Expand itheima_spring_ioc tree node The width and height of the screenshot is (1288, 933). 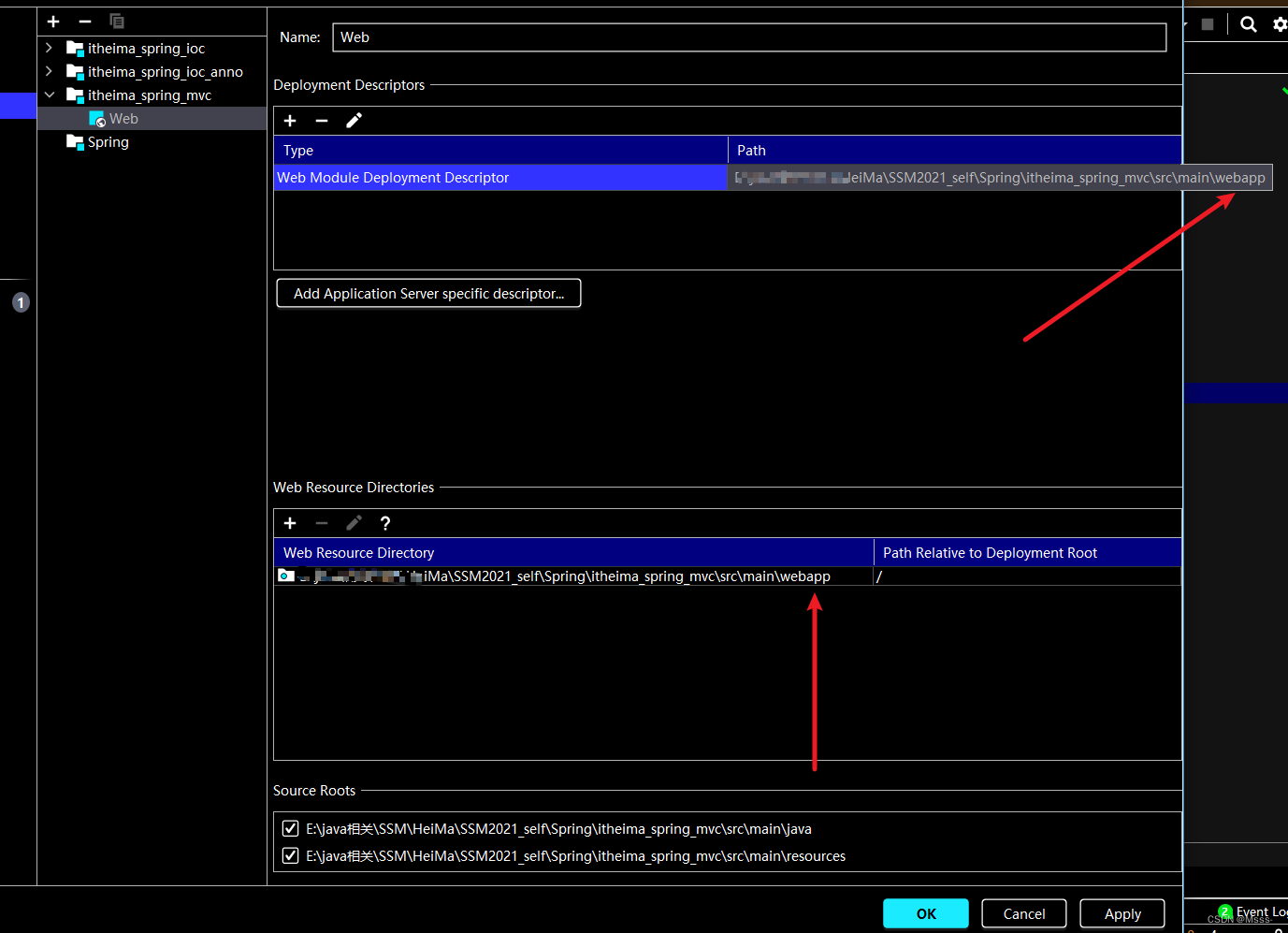49,47
